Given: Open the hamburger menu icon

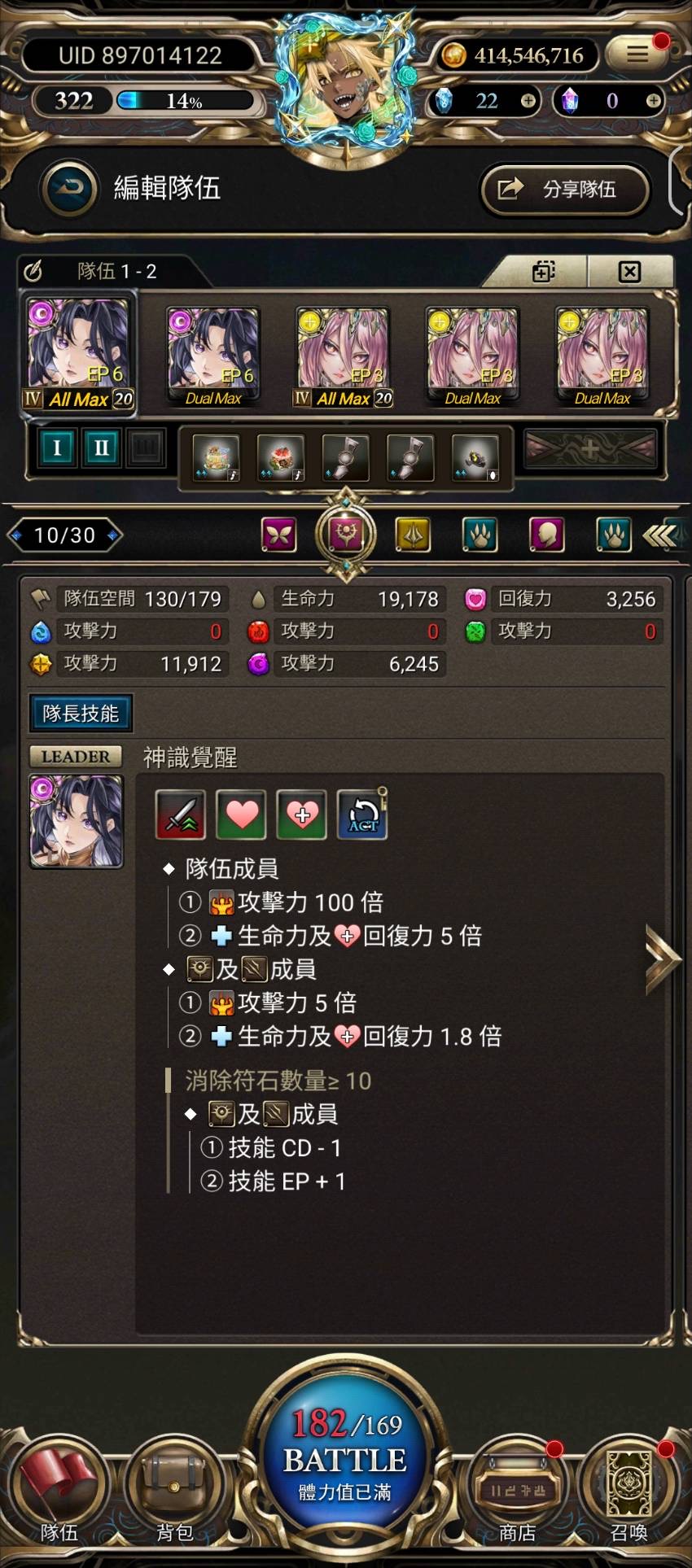Looking at the screenshot, I should coord(637,55).
